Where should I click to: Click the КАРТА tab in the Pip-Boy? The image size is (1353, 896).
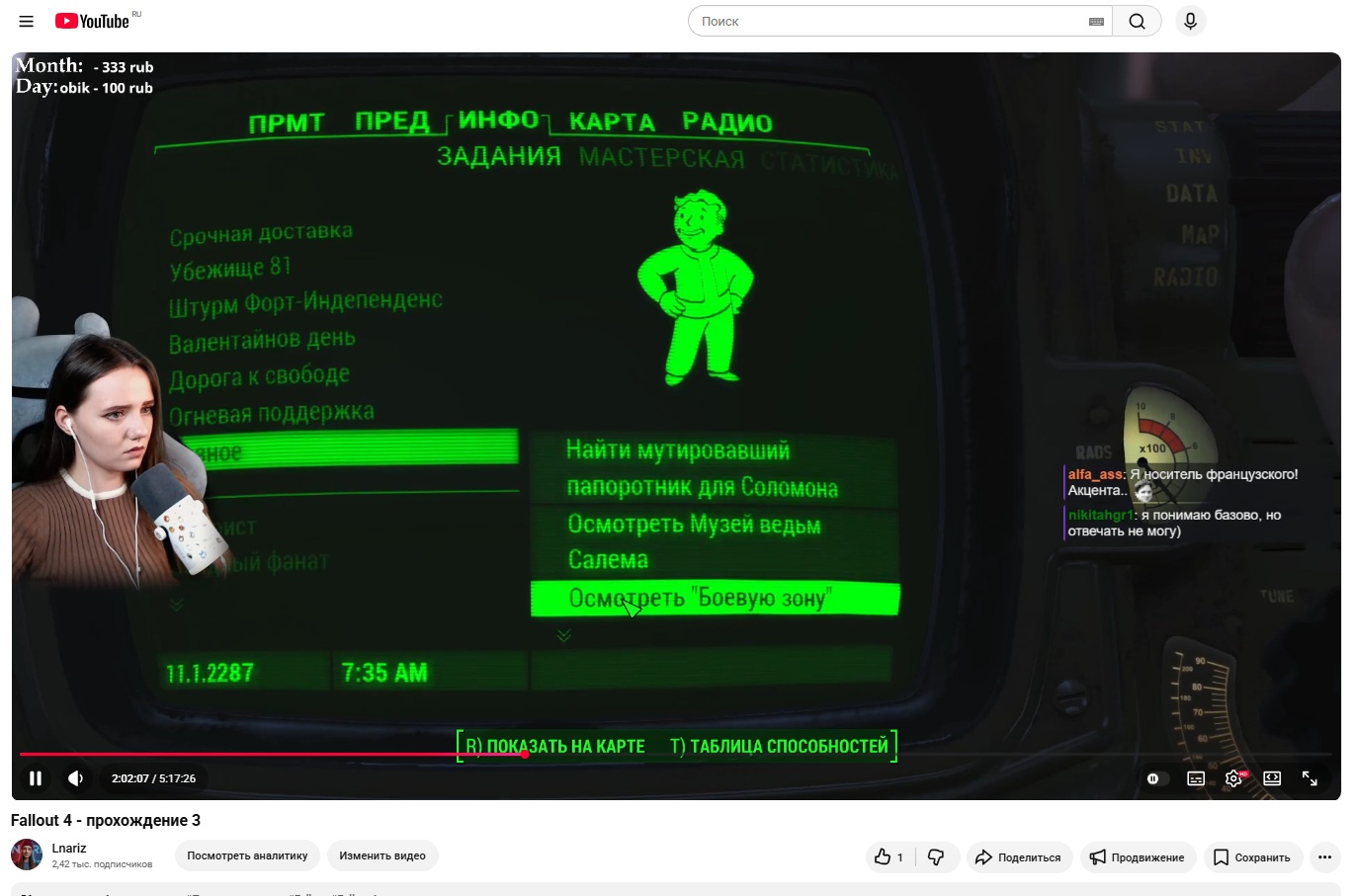tap(613, 122)
